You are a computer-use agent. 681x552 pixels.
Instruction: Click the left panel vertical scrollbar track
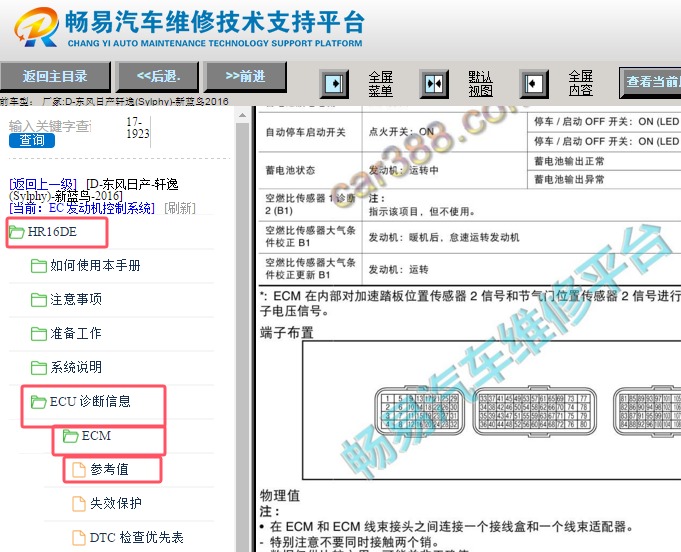tap(242, 337)
